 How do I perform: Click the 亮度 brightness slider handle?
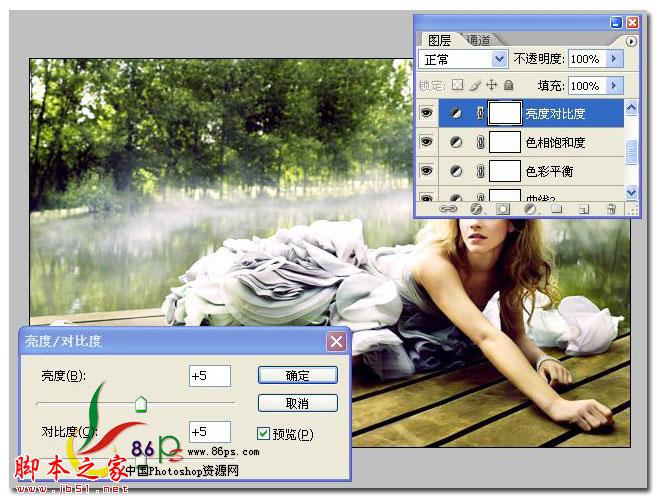pyautogui.click(x=141, y=404)
